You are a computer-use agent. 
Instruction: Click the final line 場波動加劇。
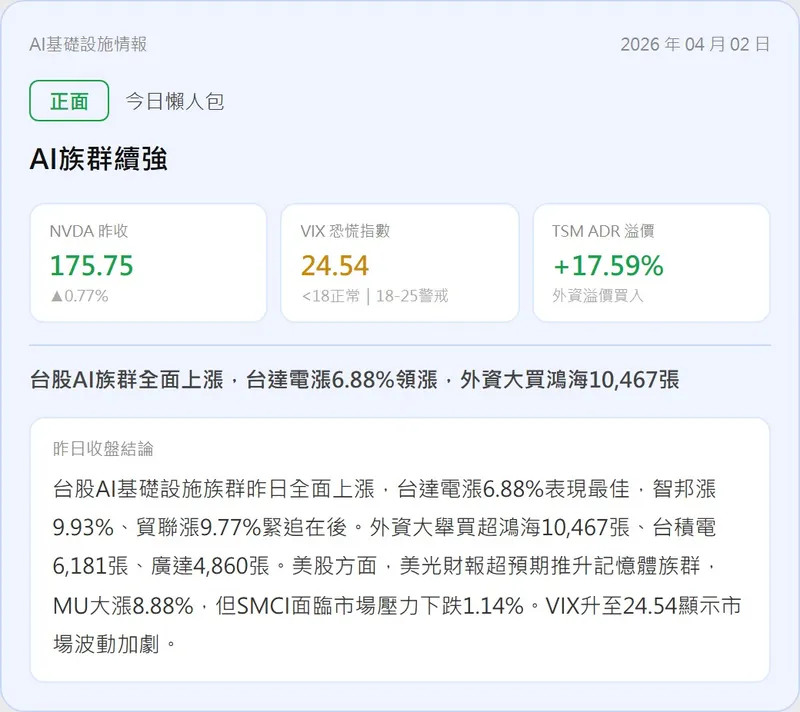pyautogui.click(x=115, y=644)
